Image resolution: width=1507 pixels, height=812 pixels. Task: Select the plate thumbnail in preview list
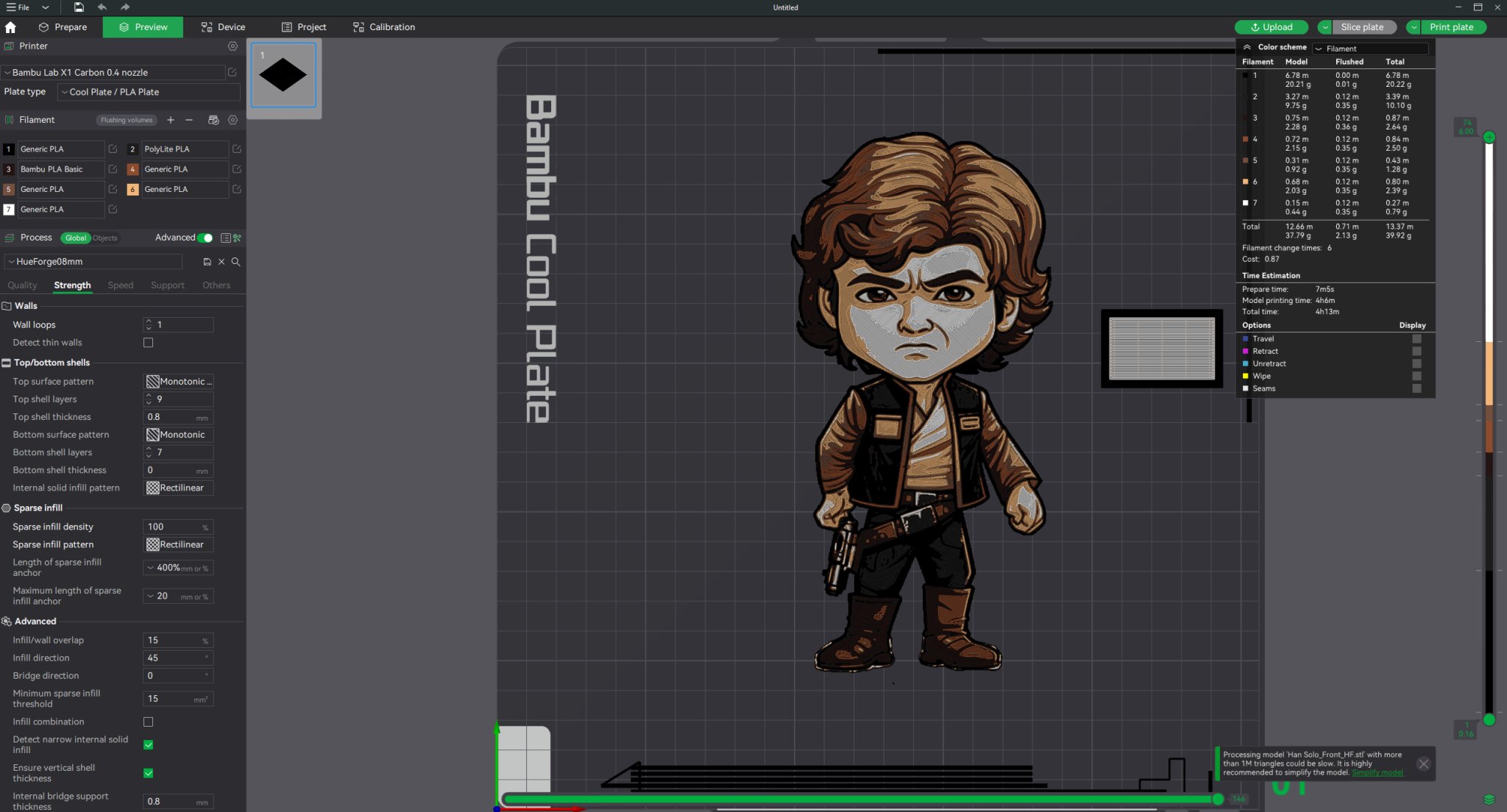pos(283,75)
